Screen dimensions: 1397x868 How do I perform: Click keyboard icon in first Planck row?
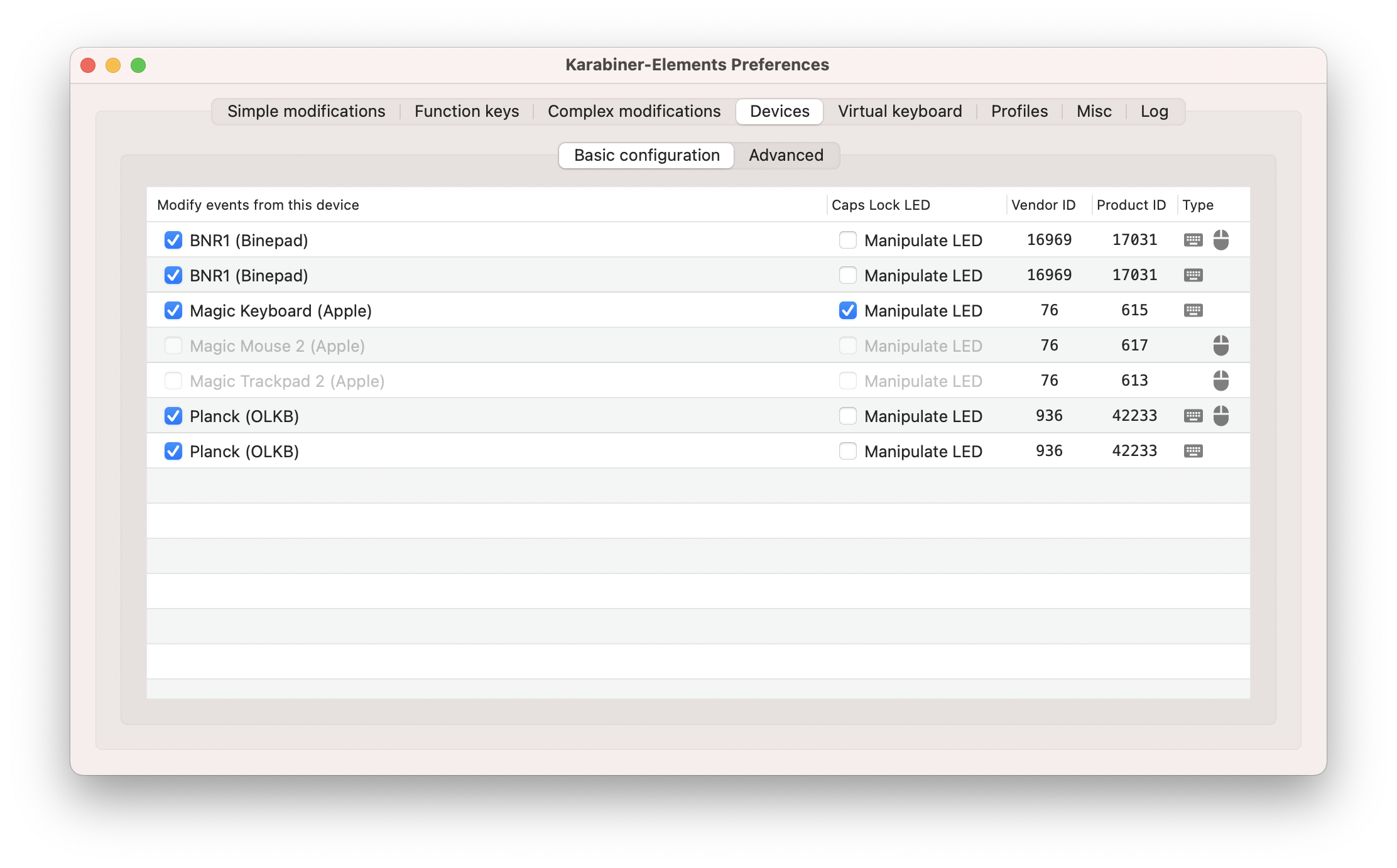(x=1193, y=416)
